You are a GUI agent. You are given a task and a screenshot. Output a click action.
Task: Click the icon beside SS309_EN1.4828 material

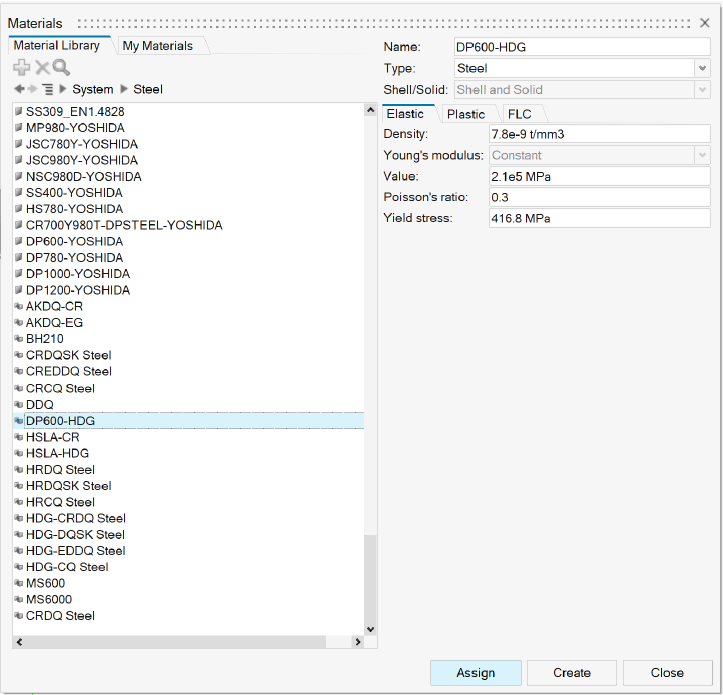click(18, 111)
